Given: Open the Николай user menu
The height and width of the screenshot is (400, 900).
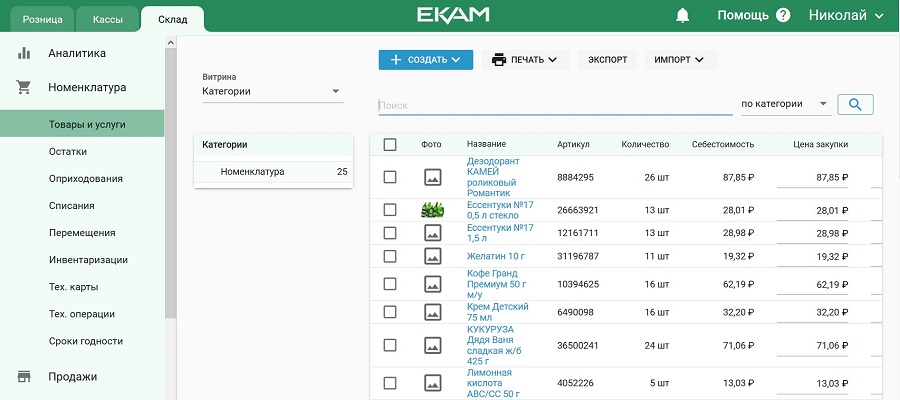Looking at the screenshot, I should [x=846, y=15].
